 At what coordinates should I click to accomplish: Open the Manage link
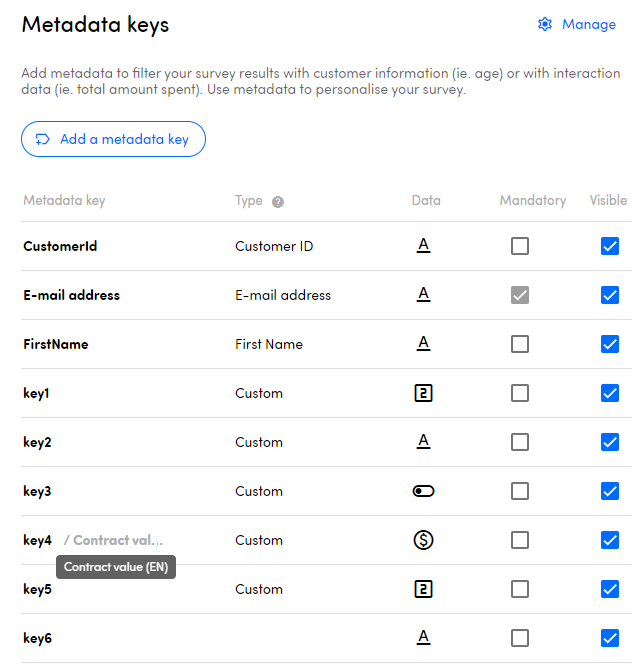[x=588, y=25]
